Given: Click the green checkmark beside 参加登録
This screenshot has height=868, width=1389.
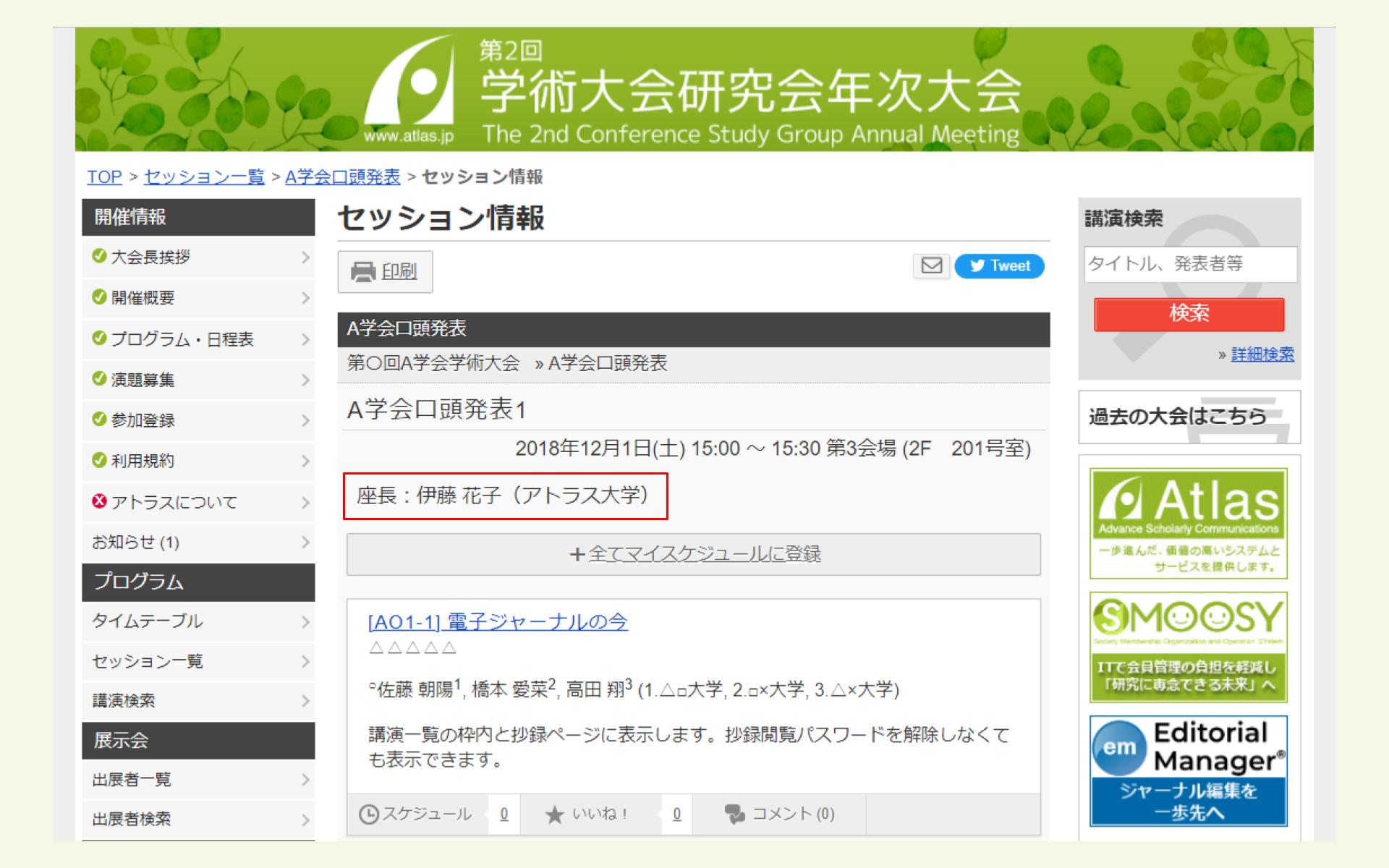Looking at the screenshot, I should pos(98,420).
